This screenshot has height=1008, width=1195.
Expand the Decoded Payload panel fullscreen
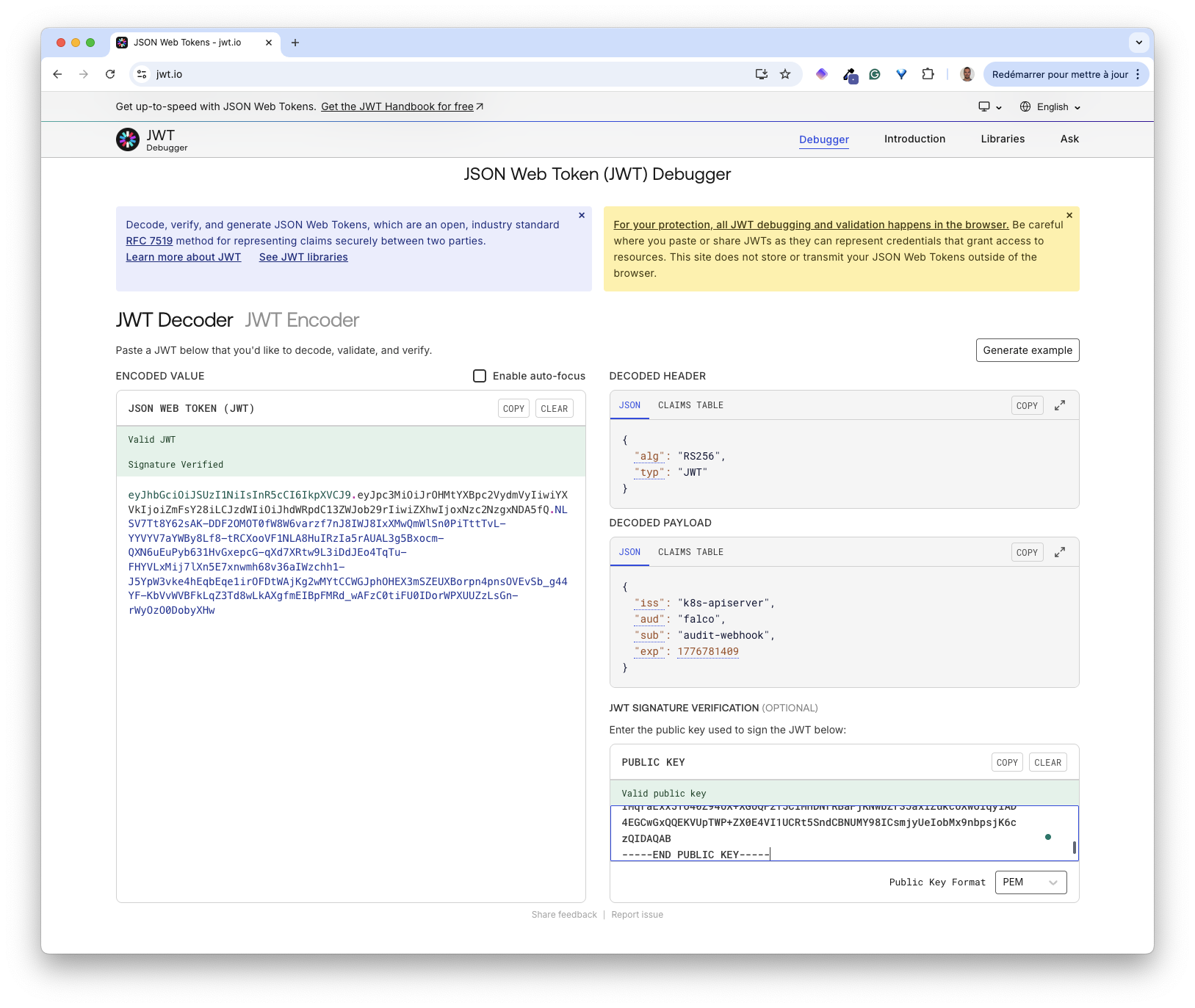pos(1060,552)
